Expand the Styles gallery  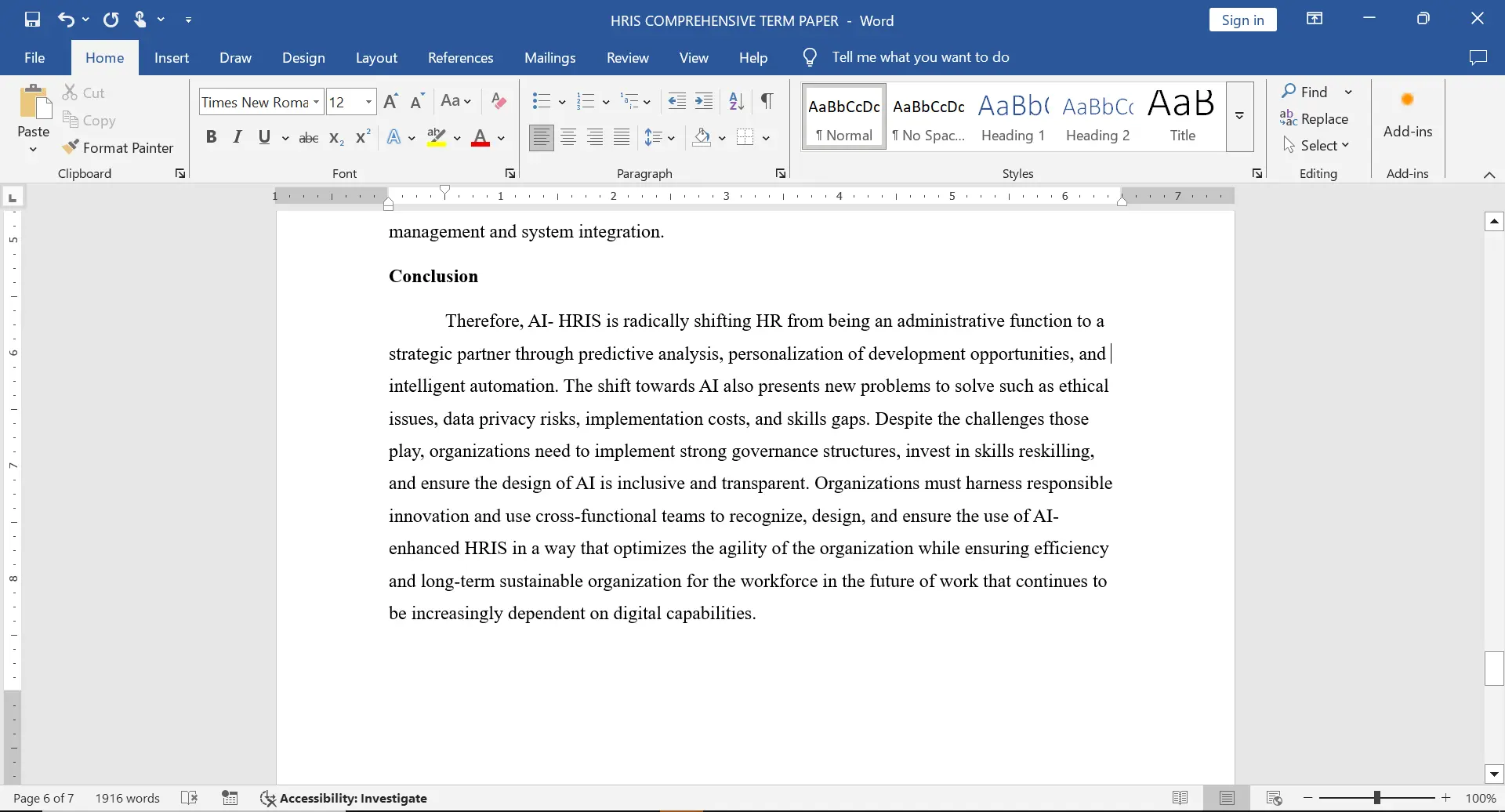pos(1240,116)
